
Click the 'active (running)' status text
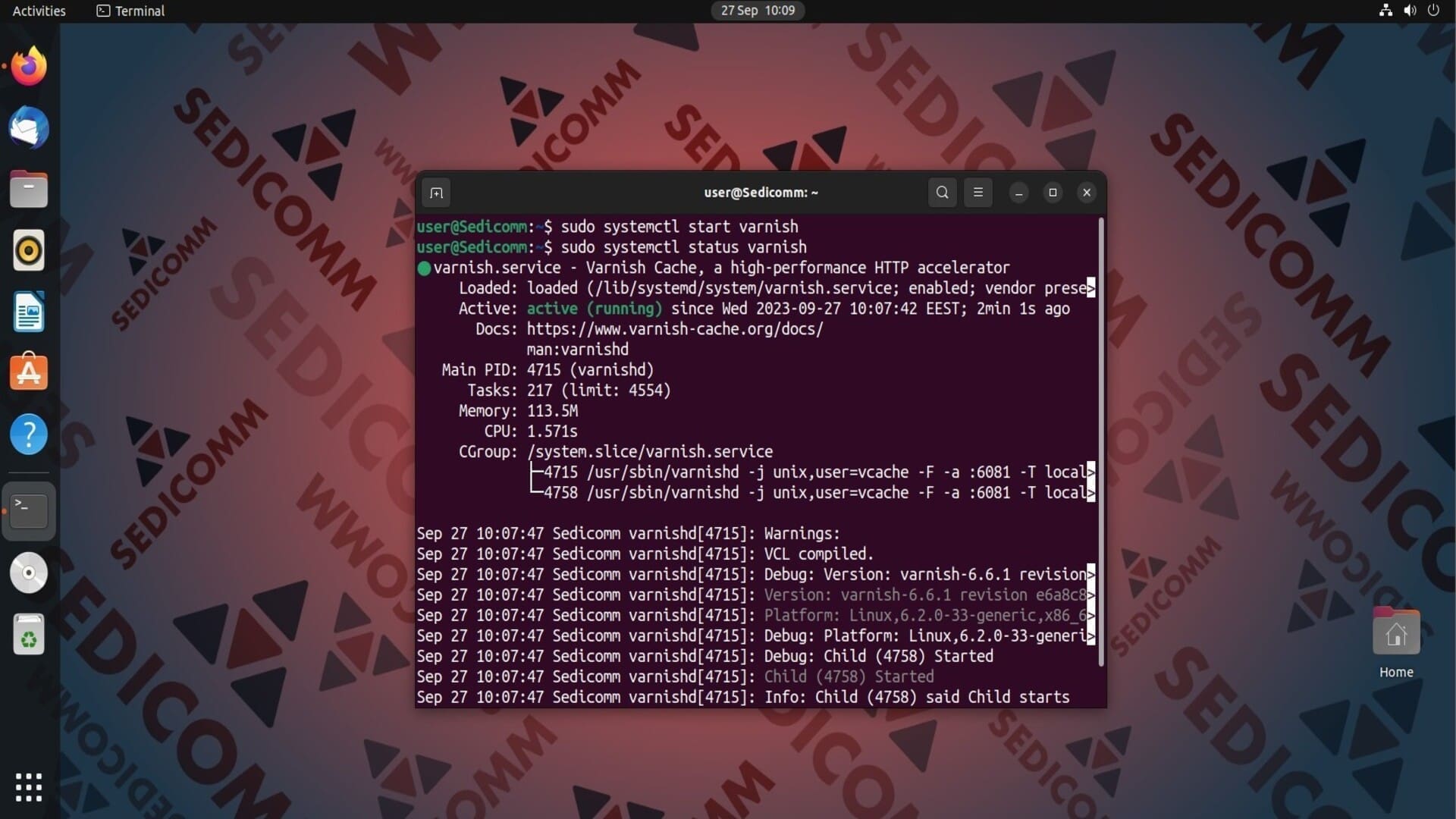[x=595, y=309]
